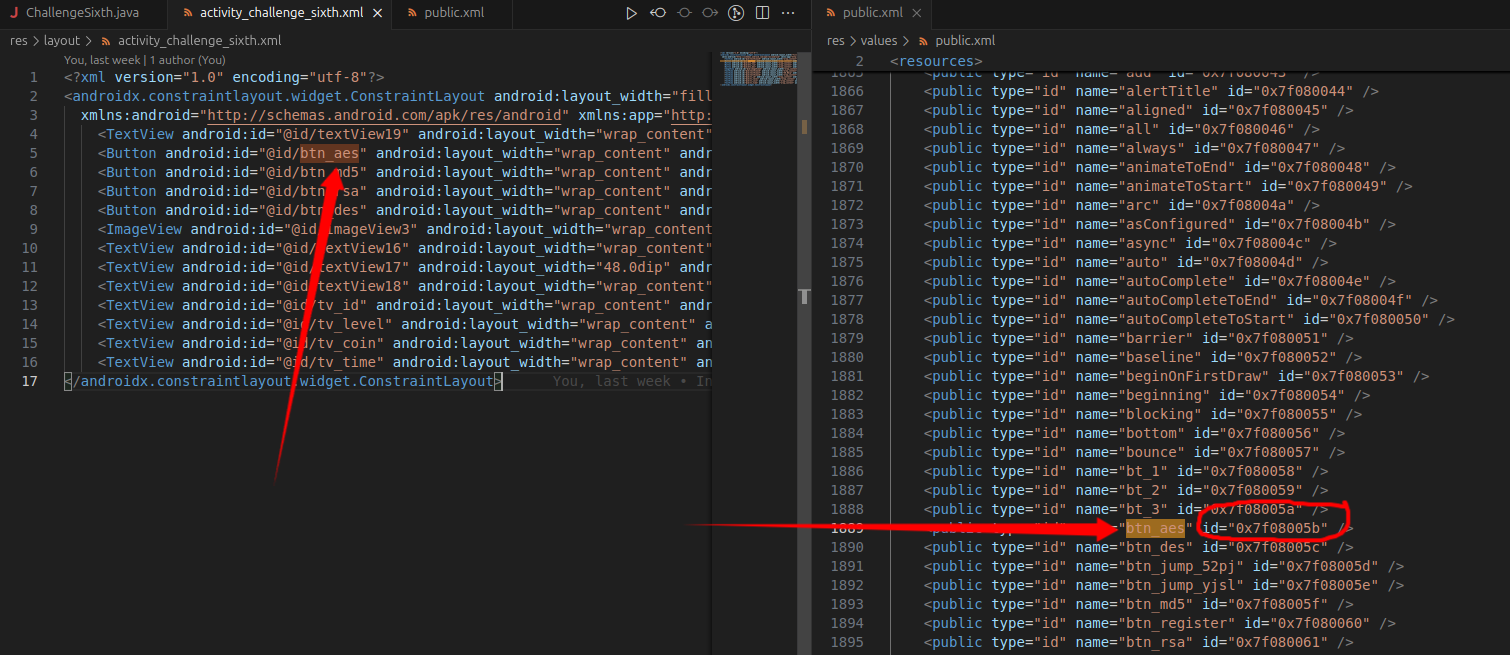Open the More Actions ellipsis menu
1510x655 pixels.
point(789,13)
